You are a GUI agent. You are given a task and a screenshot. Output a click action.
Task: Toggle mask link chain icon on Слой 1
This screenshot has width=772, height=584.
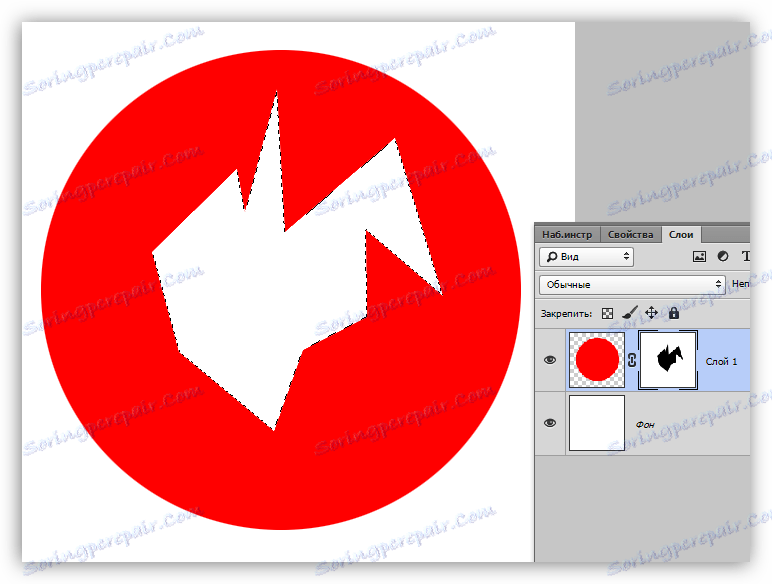coord(632,360)
